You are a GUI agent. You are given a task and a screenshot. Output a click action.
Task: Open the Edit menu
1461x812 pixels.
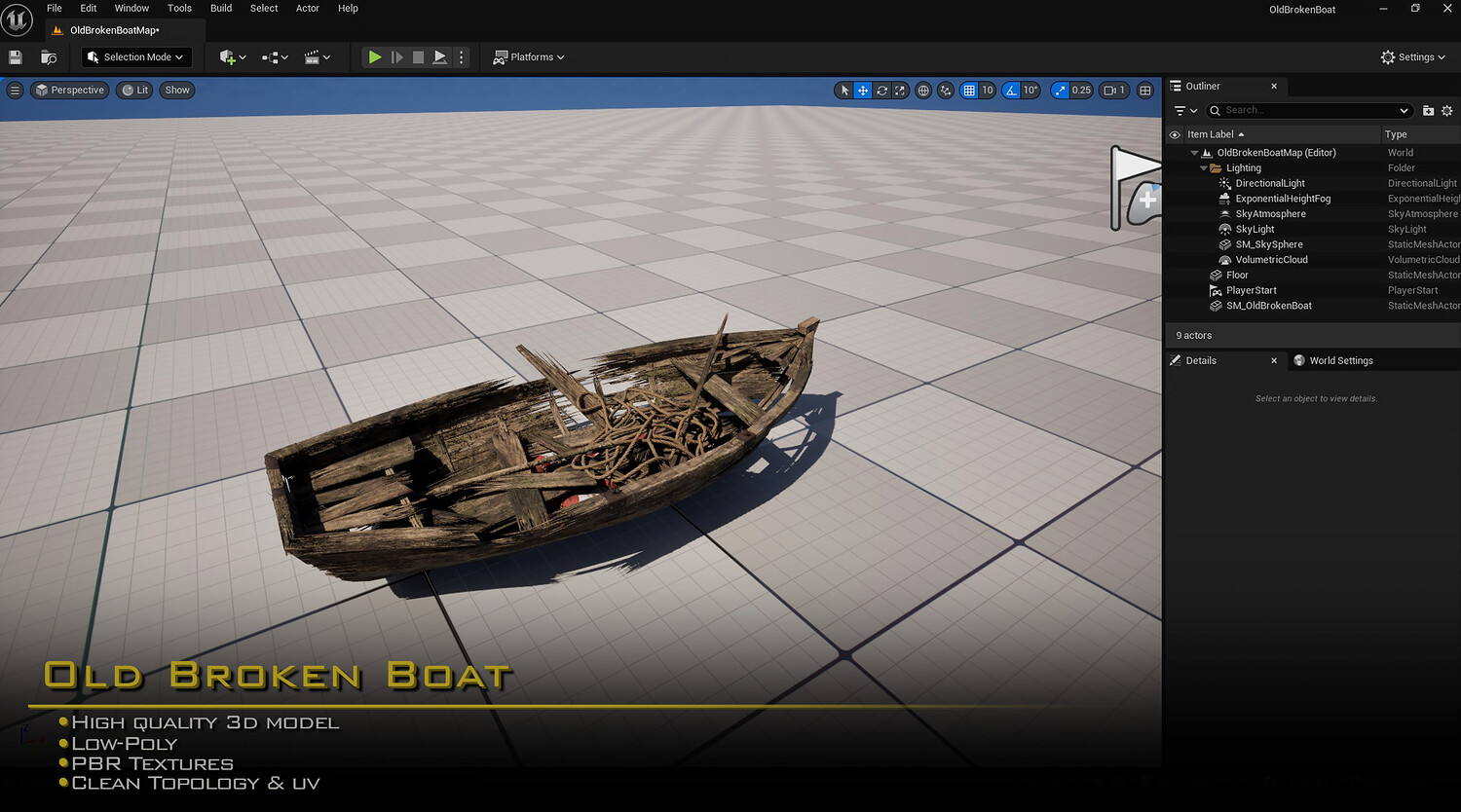tap(89, 8)
